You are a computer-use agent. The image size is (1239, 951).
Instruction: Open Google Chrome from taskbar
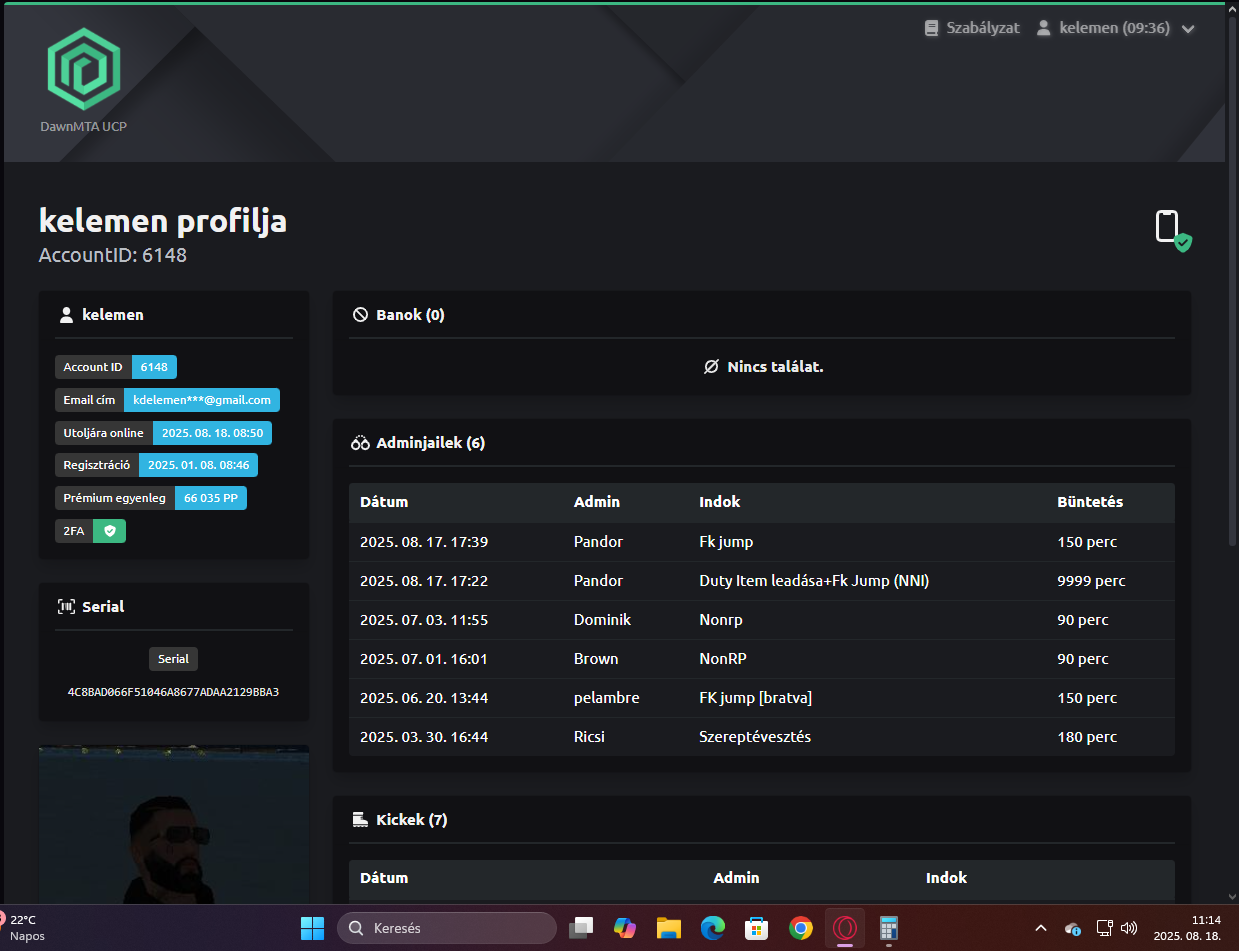pyautogui.click(x=800, y=928)
